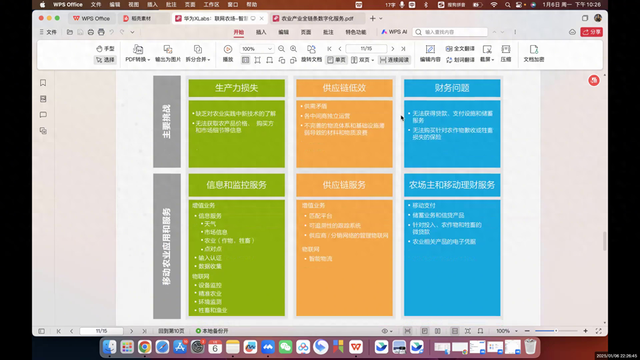Image resolution: width=640 pixels, height=360 pixels.
Task: Open WeChat from the Dock
Action: point(286,347)
